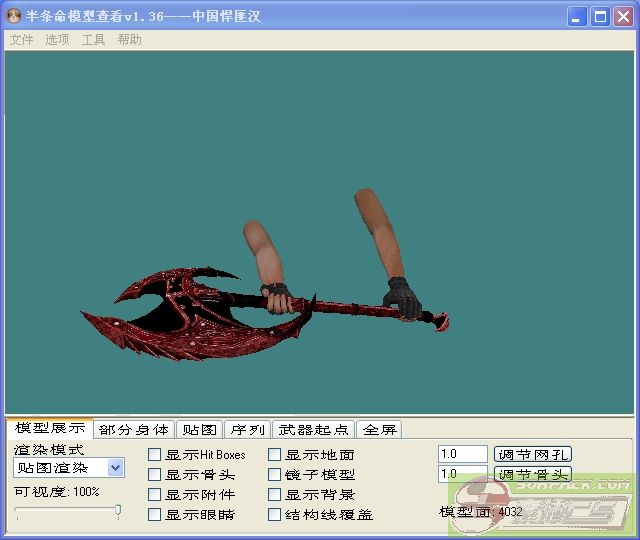Click the 调节网孔 button
640x540 pixels.
pyautogui.click(x=533, y=455)
